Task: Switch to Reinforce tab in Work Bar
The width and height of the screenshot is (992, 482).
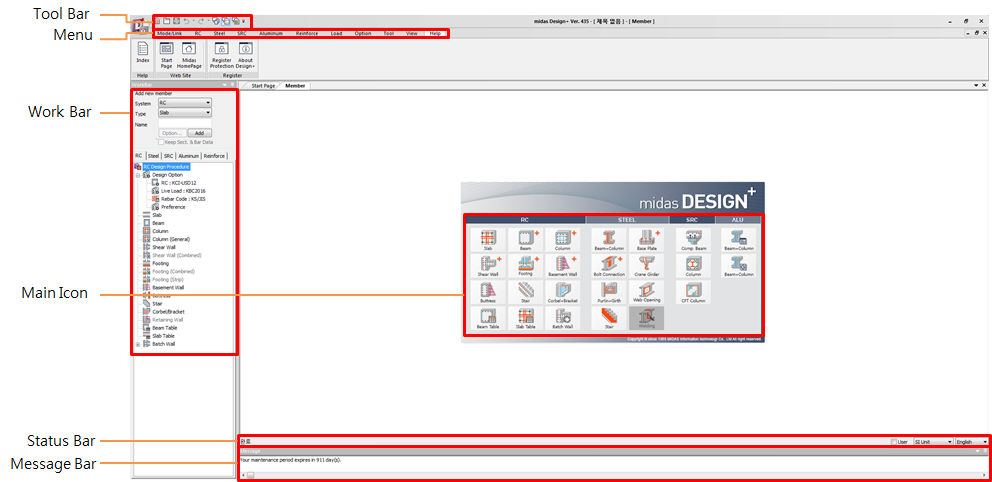Action: (x=214, y=156)
